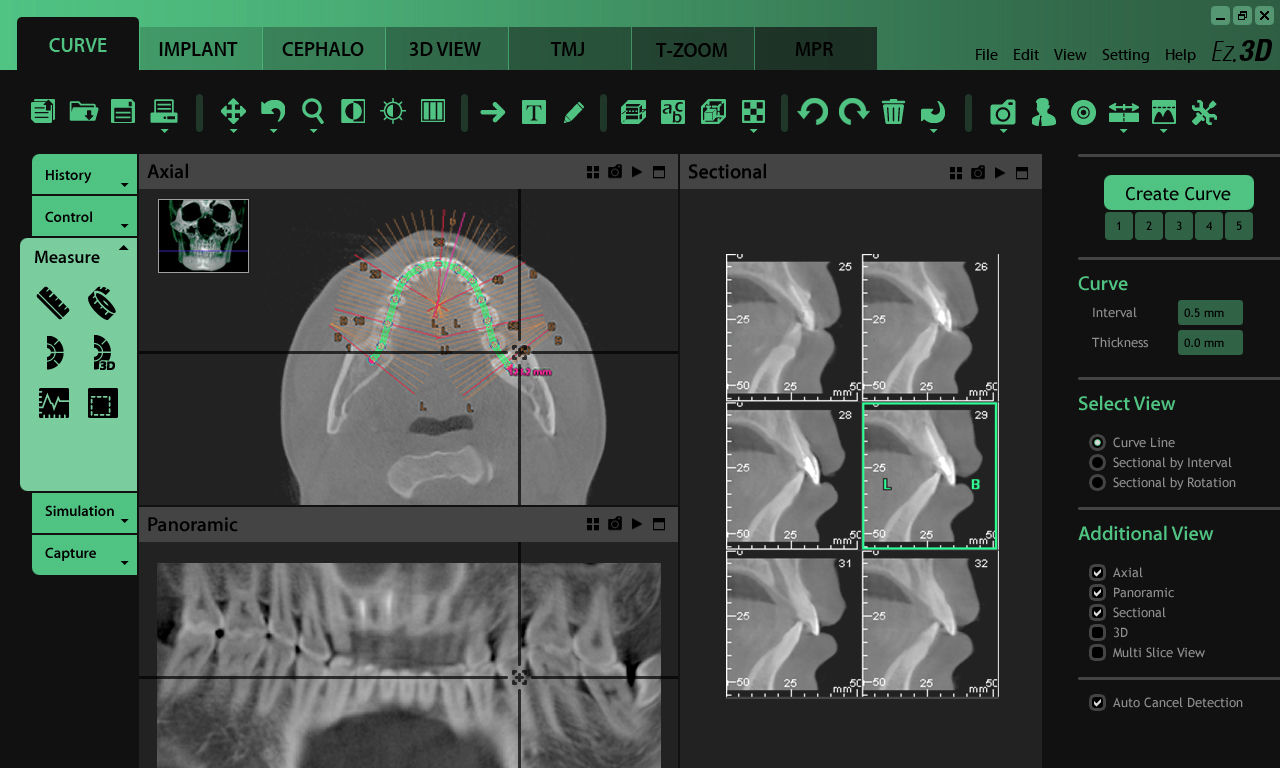This screenshot has height=768, width=1280.
Task: Expand the Capture panel
Action: [84, 554]
